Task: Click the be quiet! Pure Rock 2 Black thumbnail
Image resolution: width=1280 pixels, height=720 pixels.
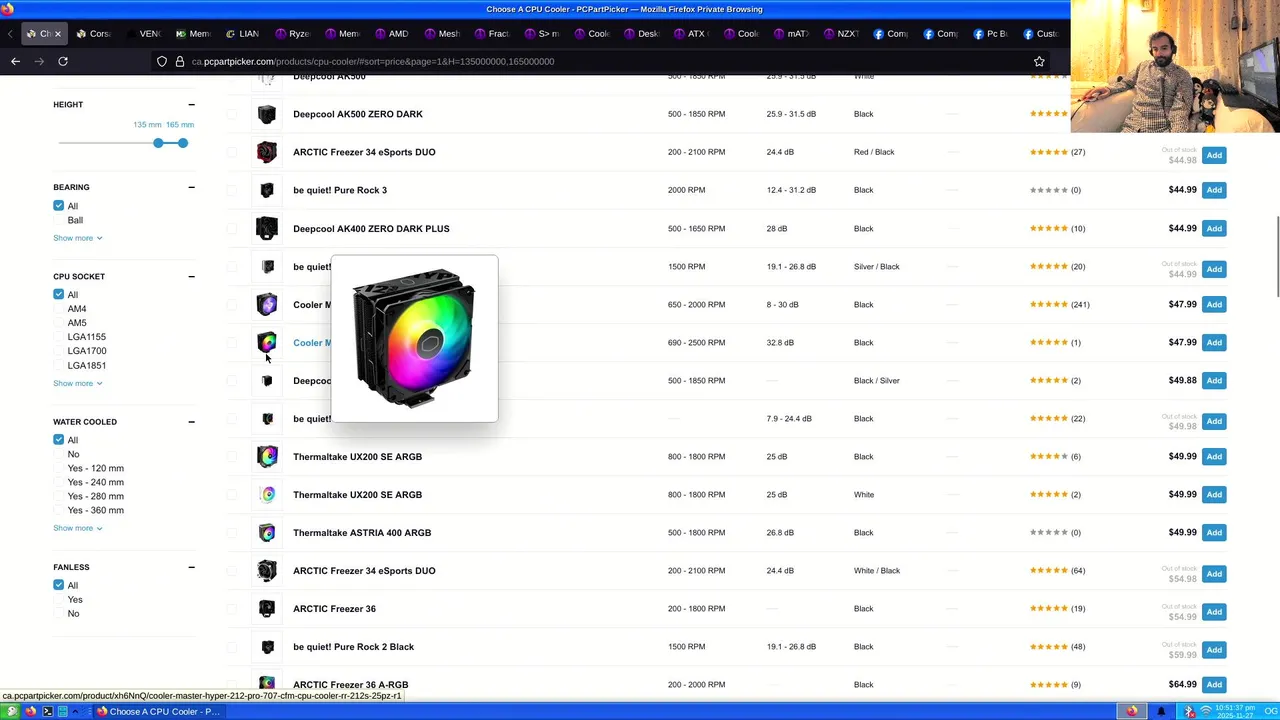Action: pyautogui.click(x=267, y=647)
